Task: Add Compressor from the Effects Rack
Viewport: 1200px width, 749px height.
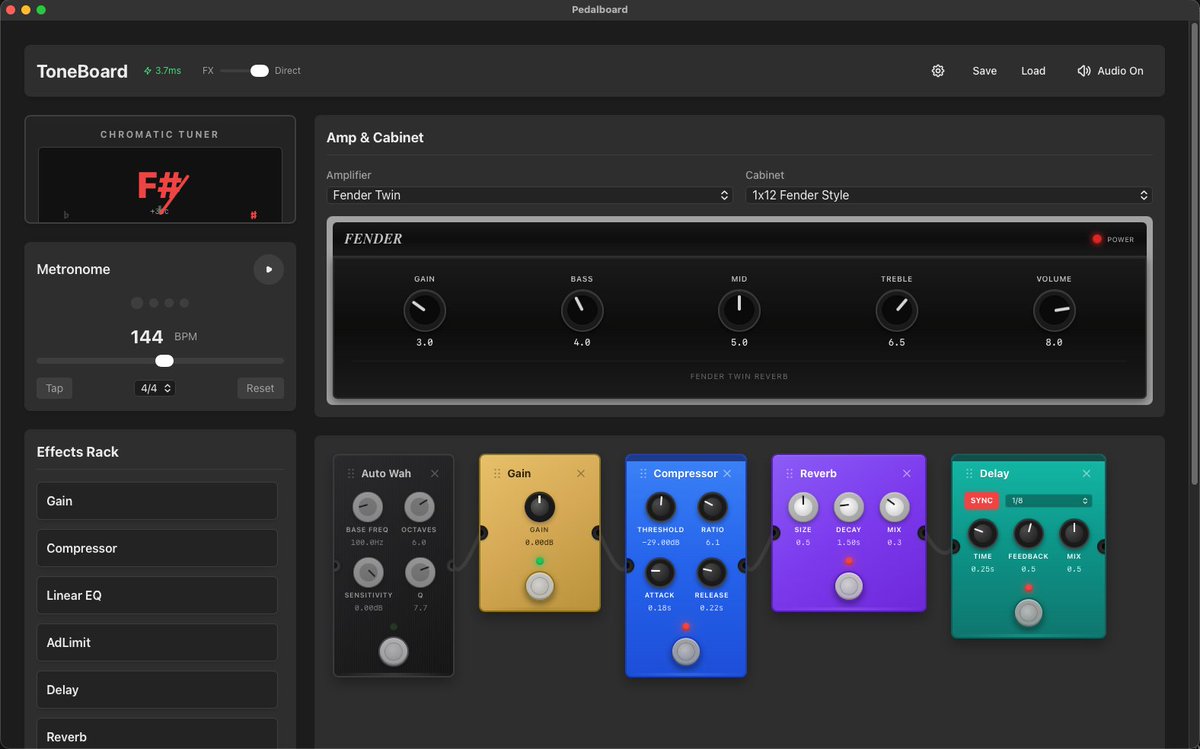Action: click(157, 548)
